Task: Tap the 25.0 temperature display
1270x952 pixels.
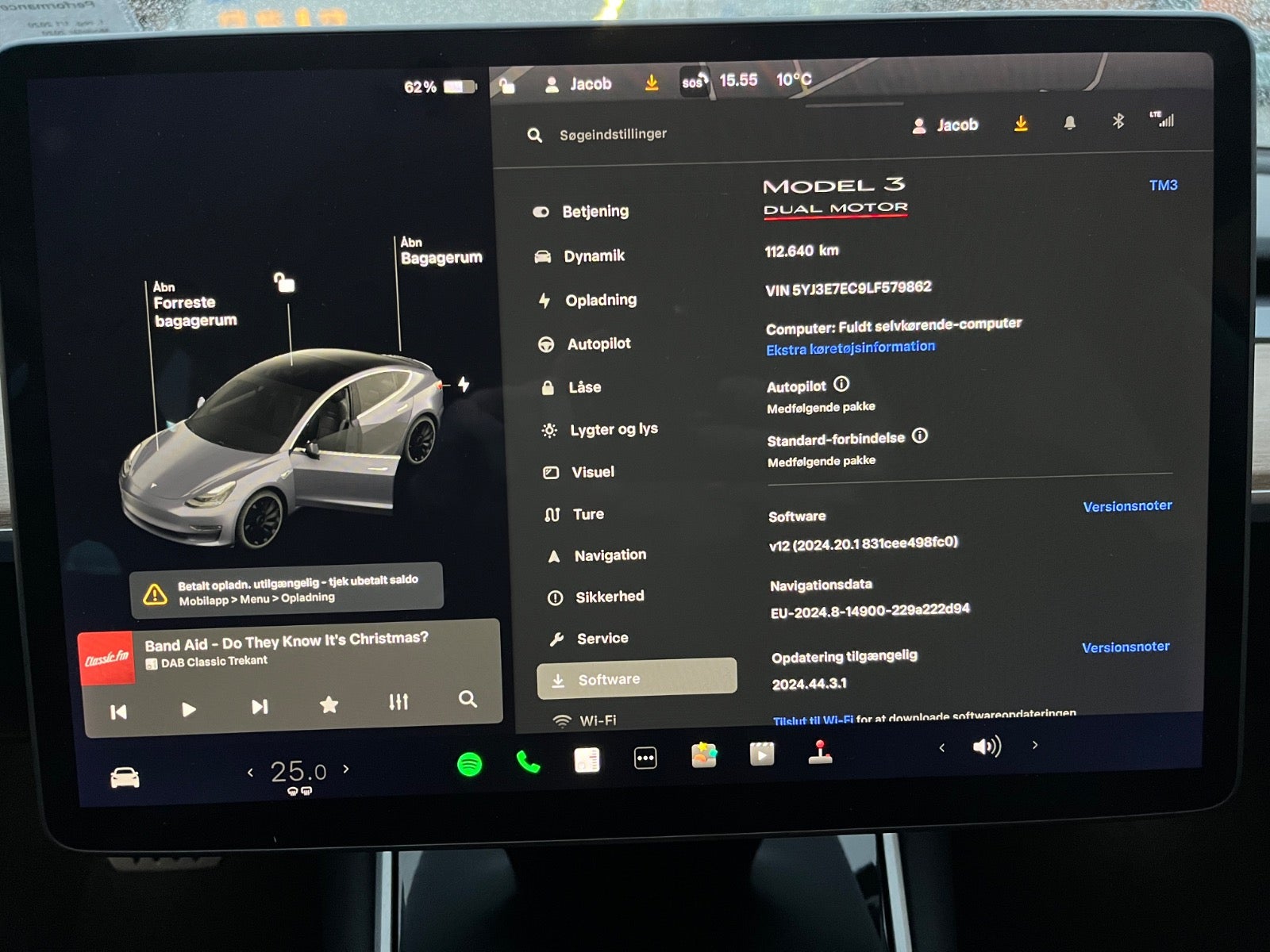Action: (298, 771)
